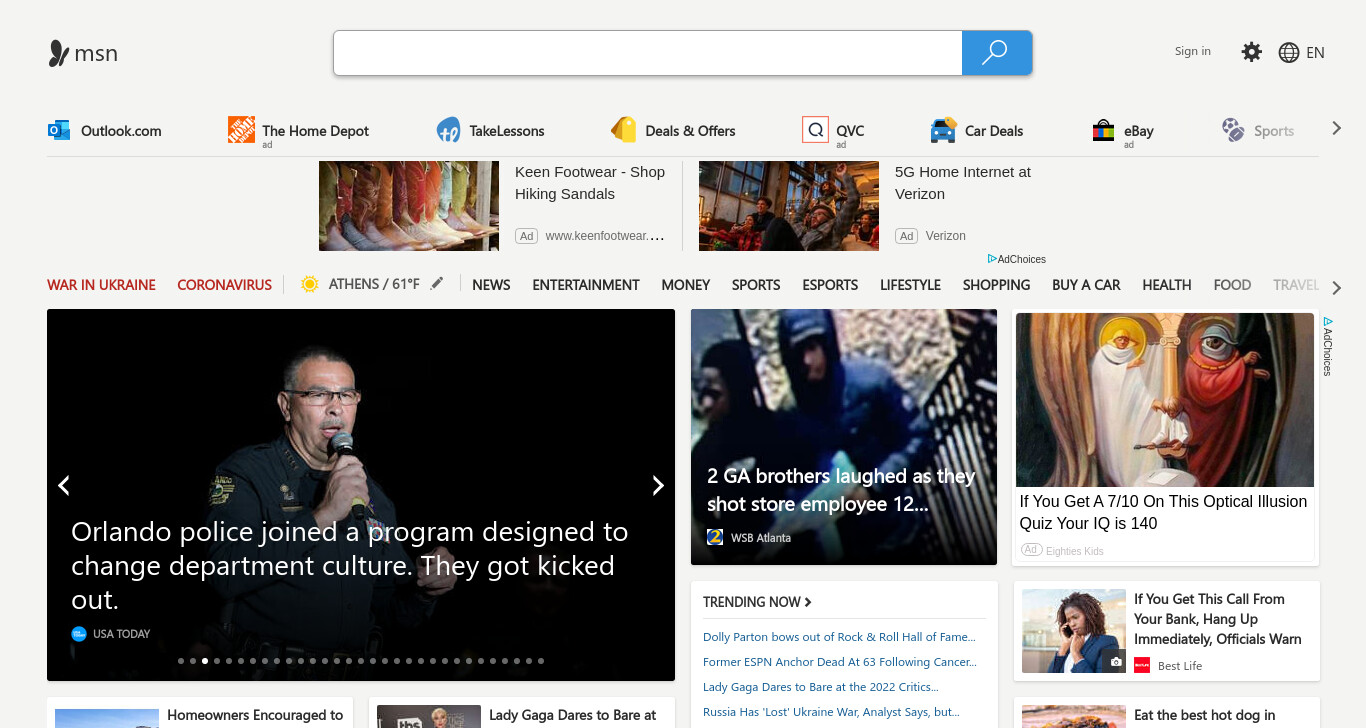
Task: Click the sun weather icon
Action: coord(310,284)
